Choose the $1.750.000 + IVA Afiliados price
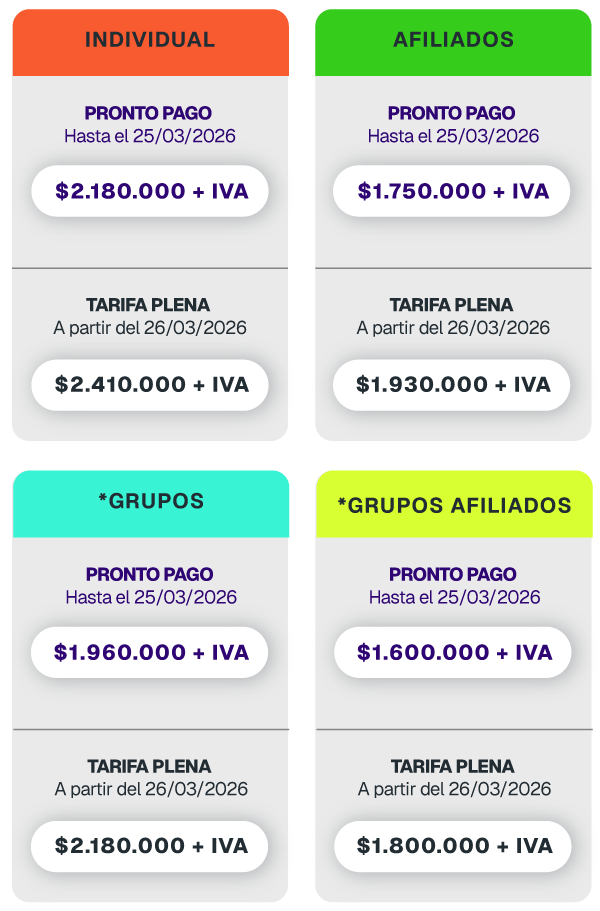 (453, 191)
